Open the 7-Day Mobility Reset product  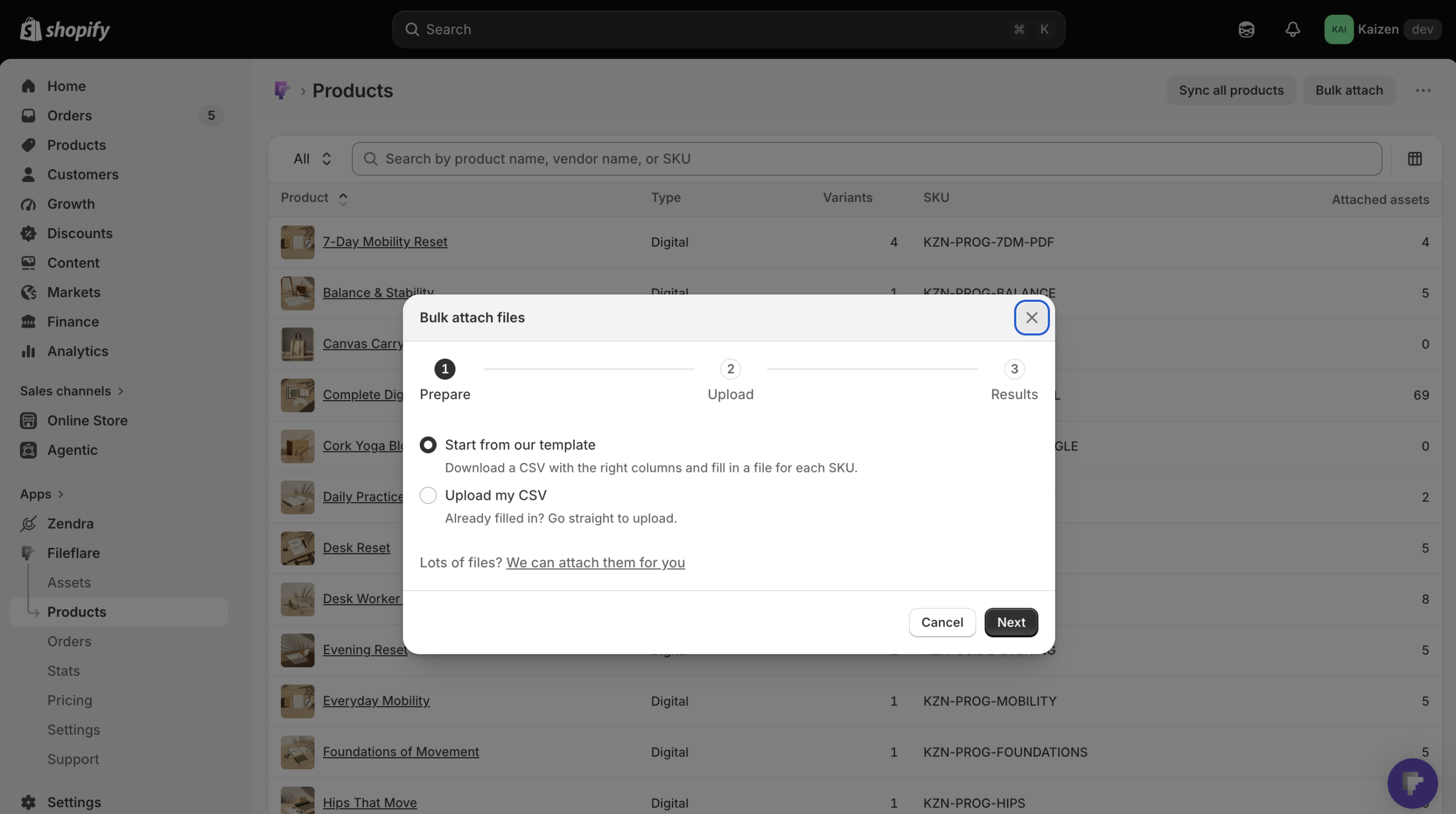(385, 242)
